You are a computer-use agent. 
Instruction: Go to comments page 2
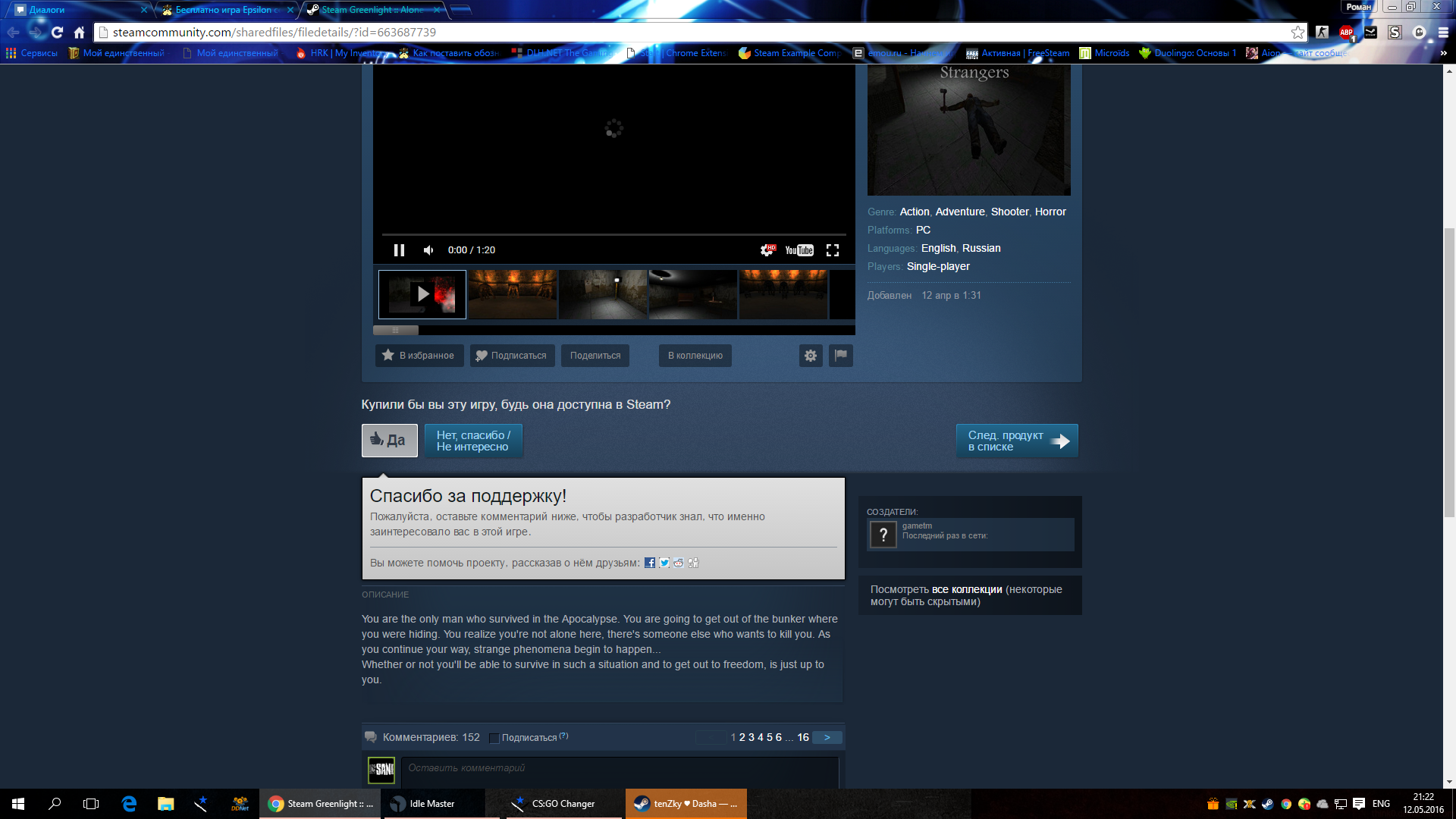[742, 737]
